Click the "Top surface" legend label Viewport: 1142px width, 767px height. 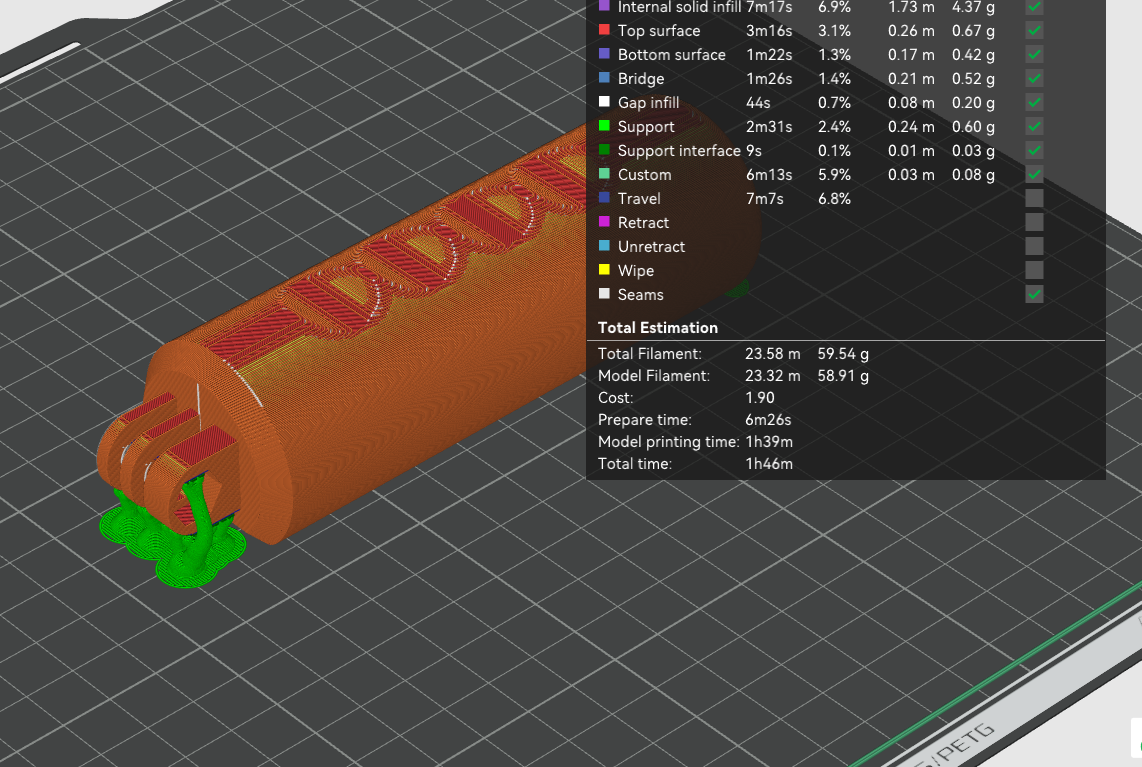pyautogui.click(x=658, y=31)
